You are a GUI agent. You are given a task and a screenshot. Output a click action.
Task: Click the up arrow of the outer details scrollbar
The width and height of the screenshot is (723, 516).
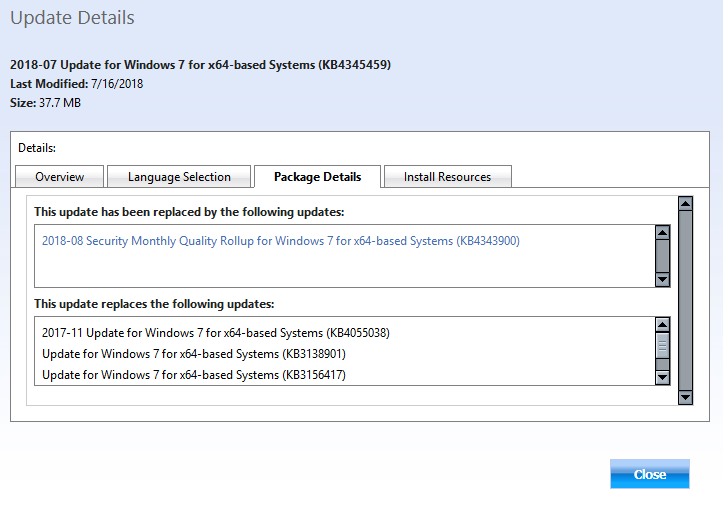tap(685, 204)
